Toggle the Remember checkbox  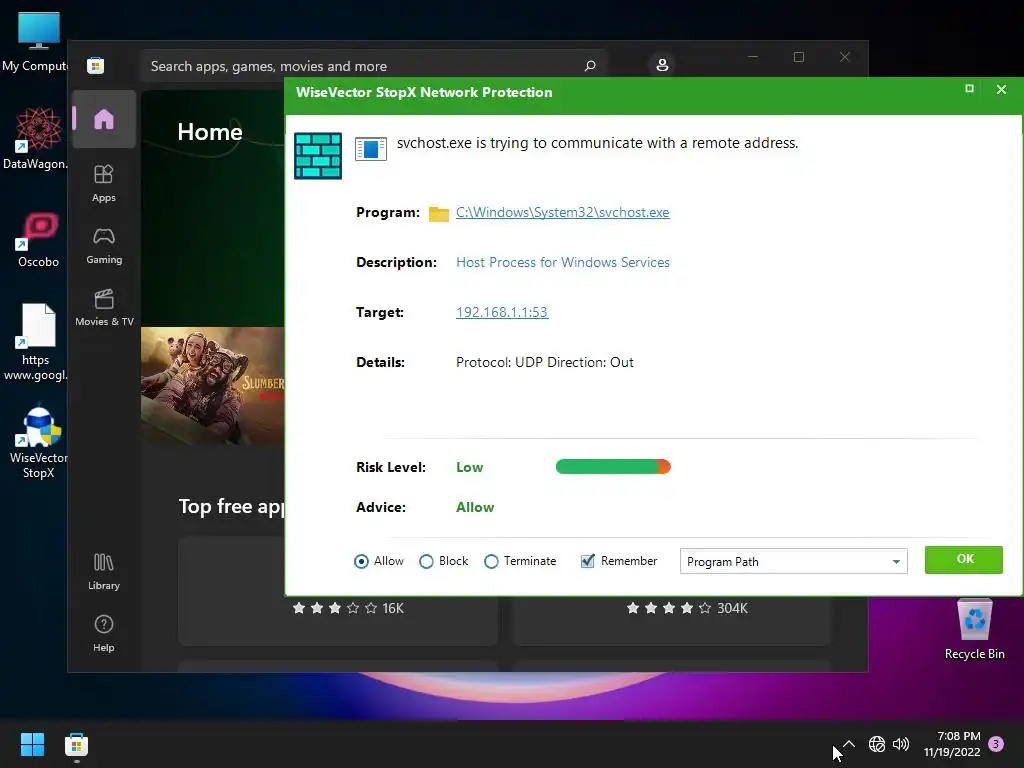(587, 561)
